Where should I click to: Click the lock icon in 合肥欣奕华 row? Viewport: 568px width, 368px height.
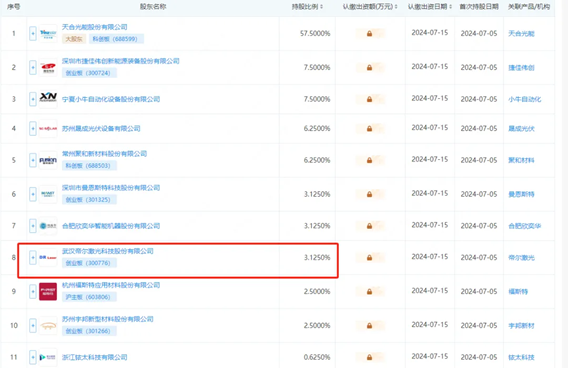(369, 226)
